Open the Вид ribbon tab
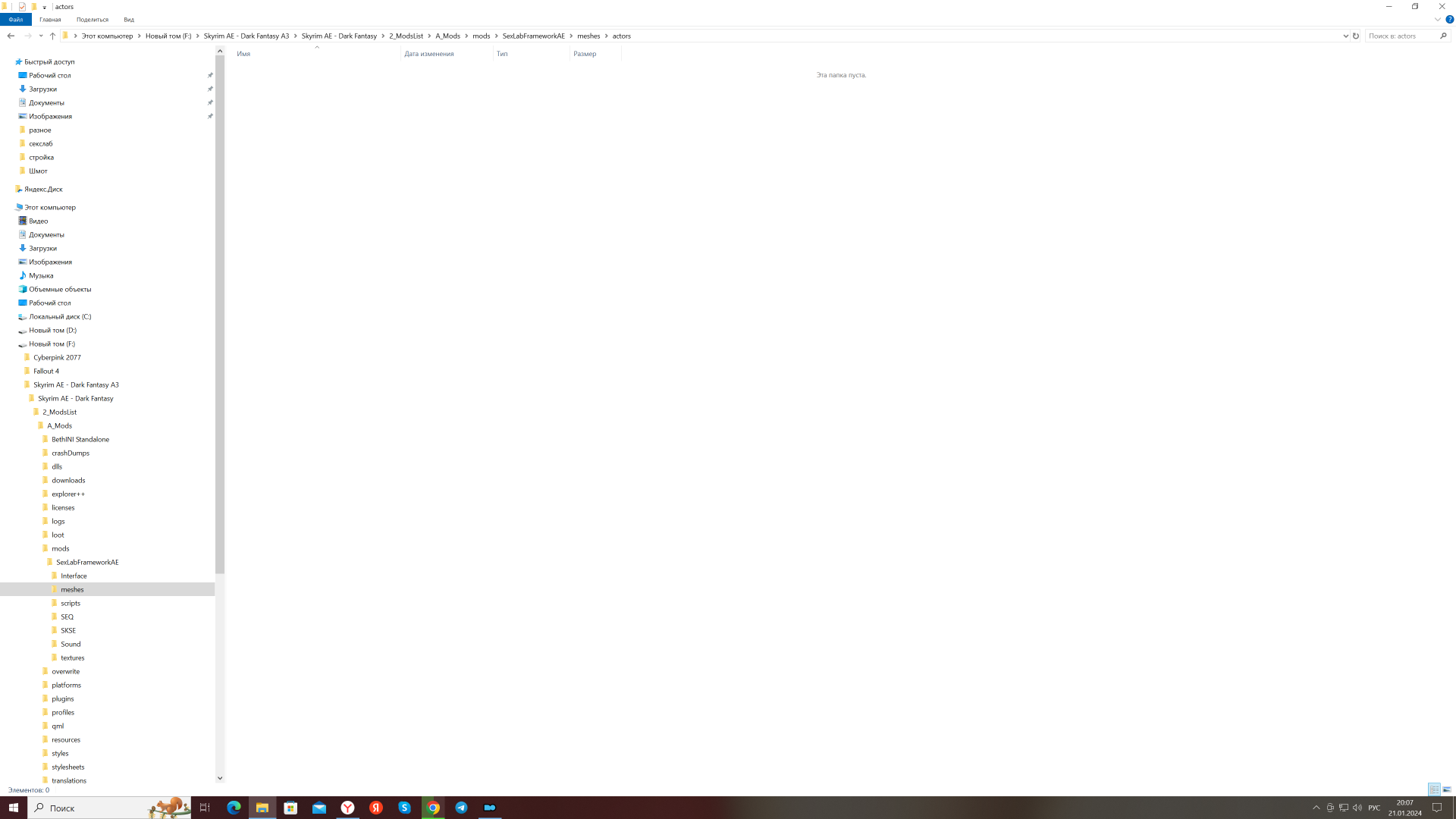 pos(129,20)
